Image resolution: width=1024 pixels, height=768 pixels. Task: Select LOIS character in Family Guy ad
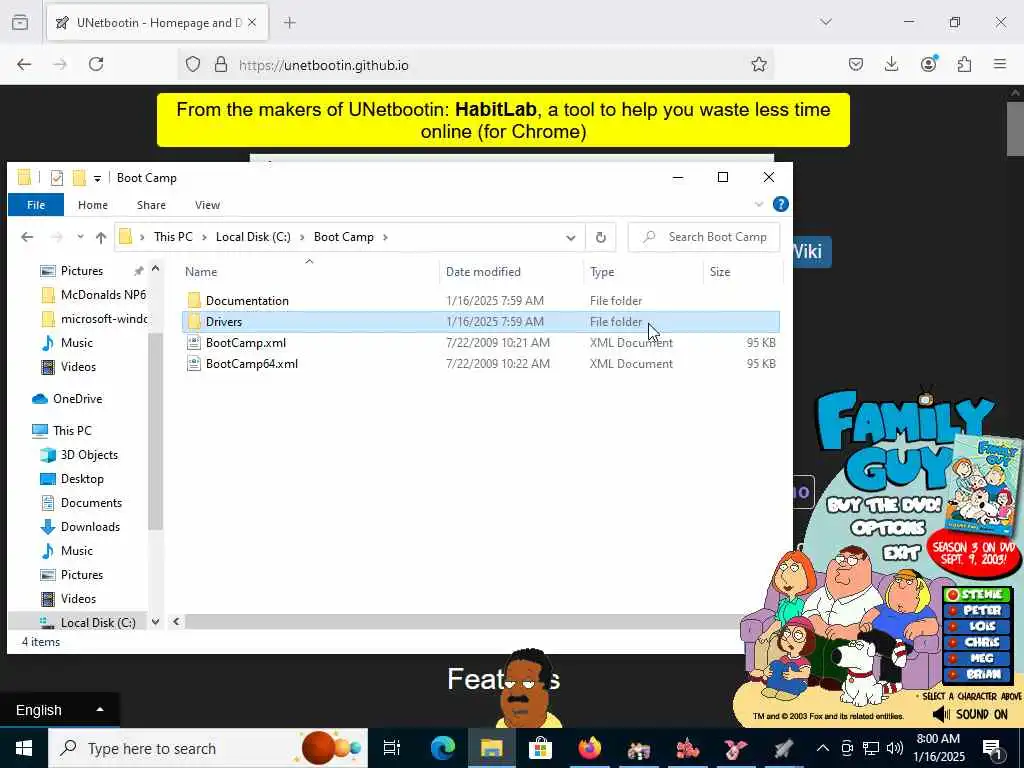pos(978,626)
